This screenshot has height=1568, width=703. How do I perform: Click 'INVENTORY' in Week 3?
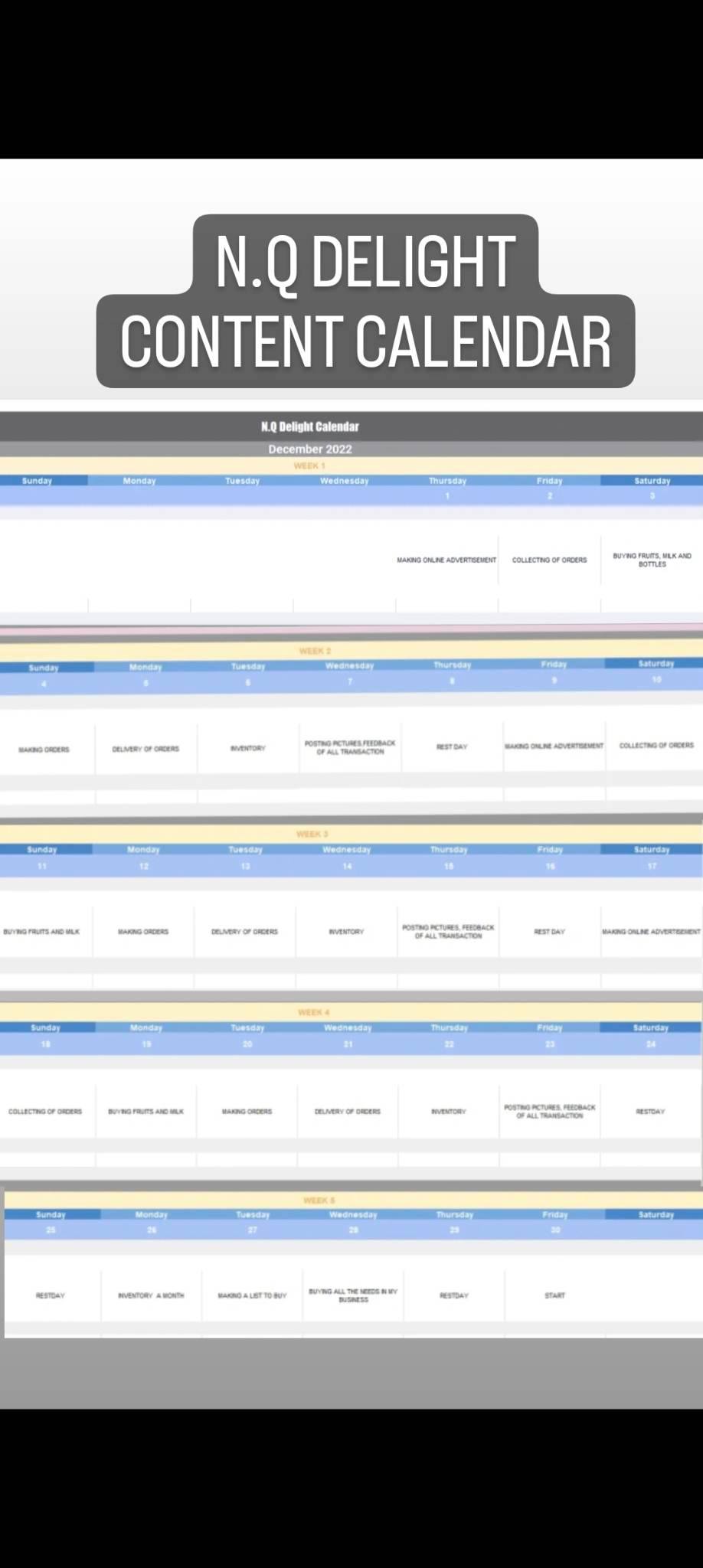point(346,932)
